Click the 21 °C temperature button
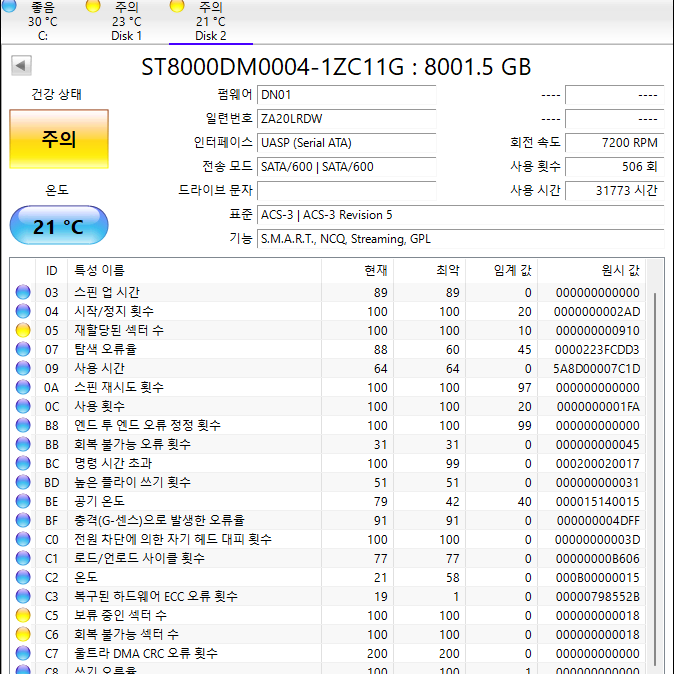Screen dimensions: 674x674 click(59, 225)
